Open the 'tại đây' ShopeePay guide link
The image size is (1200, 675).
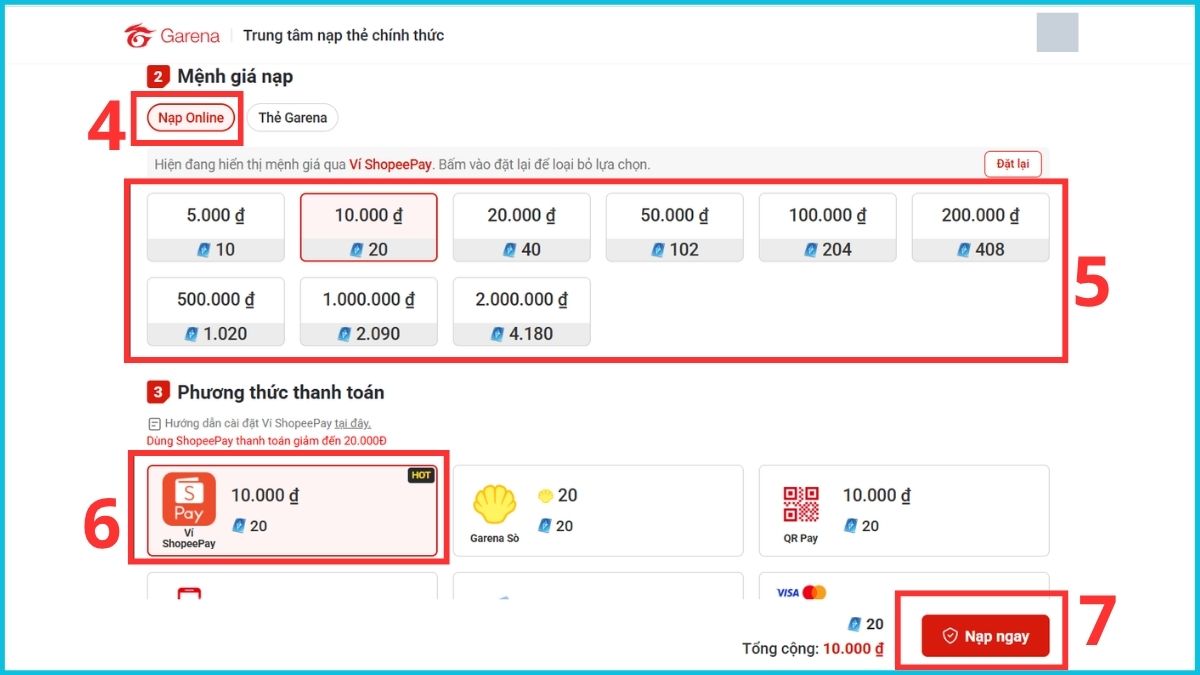[352, 424]
